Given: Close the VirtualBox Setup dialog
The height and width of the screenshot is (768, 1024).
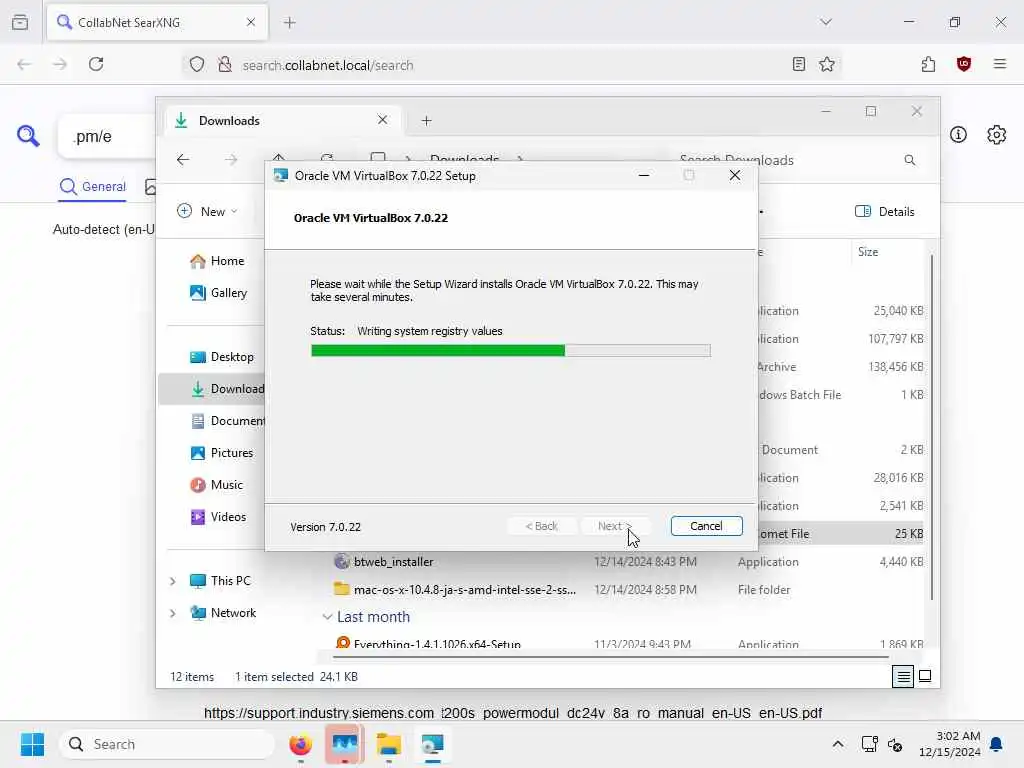Looking at the screenshot, I should (x=735, y=176).
